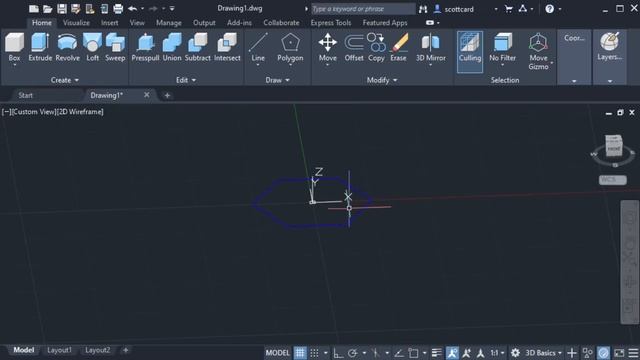This screenshot has height=360, width=640.
Task: Expand the Modify panel dropdown
Action: (x=382, y=80)
